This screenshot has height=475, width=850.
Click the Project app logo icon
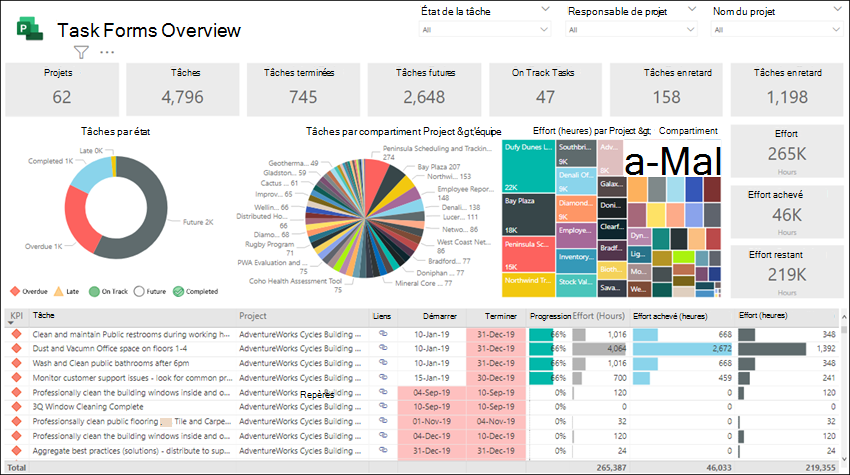(30, 28)
